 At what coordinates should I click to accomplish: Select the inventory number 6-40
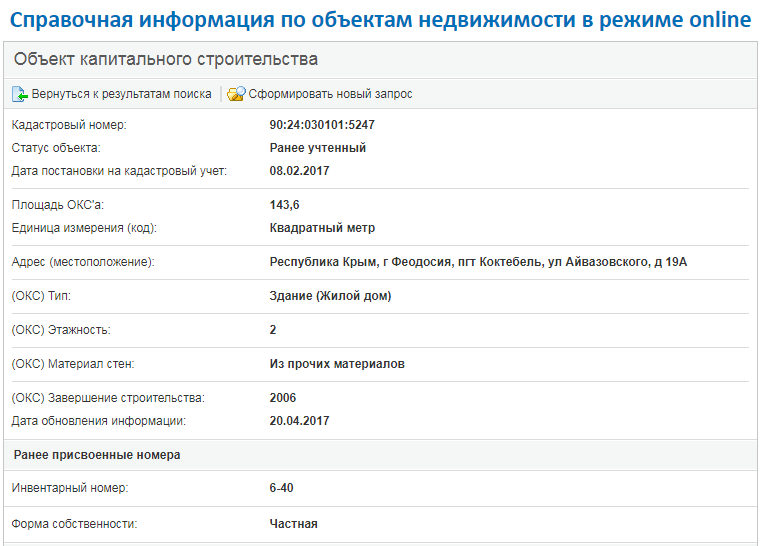[281, 488]
